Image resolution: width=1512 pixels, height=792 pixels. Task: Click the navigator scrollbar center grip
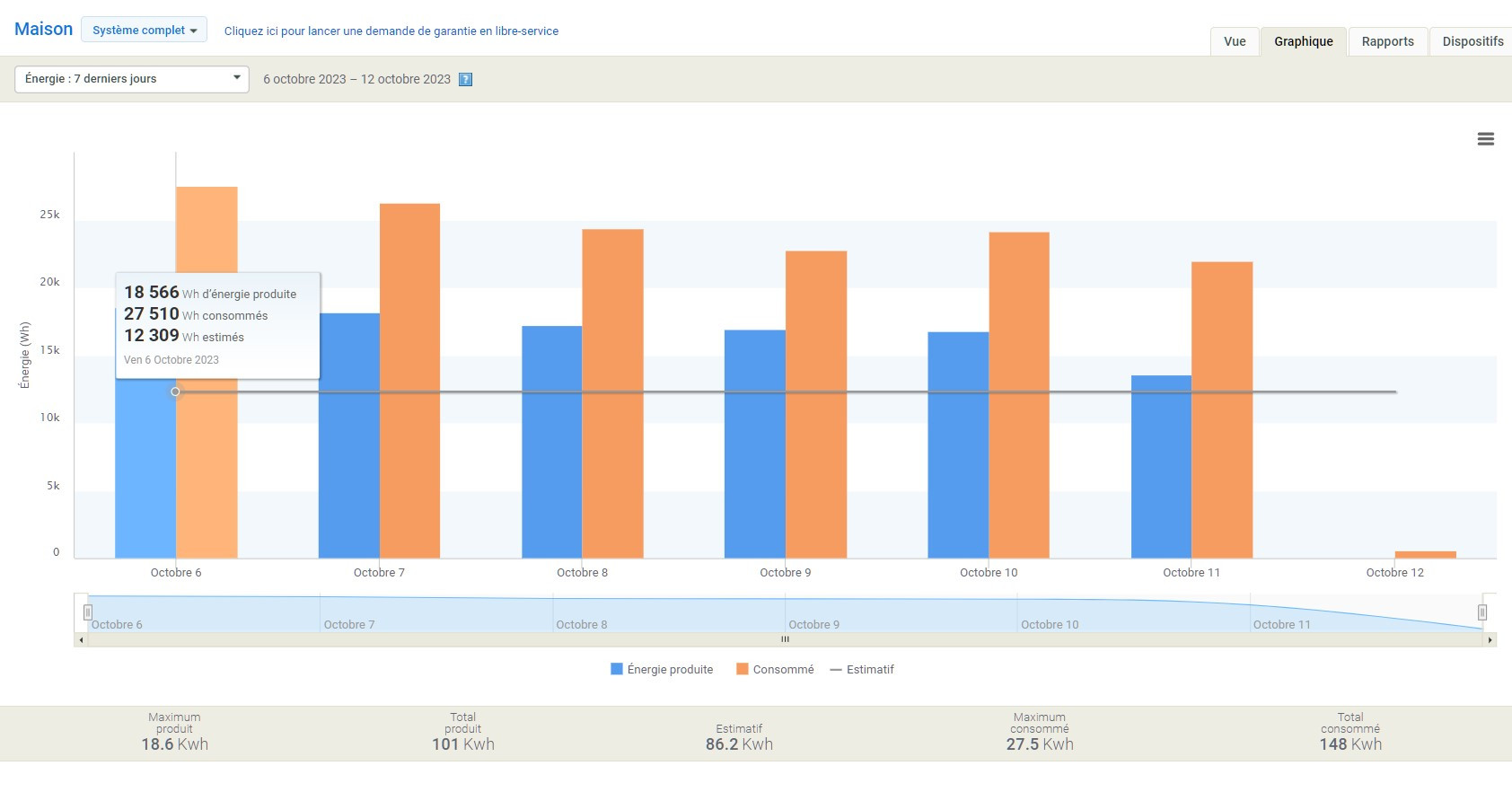[x=785, y=640]
